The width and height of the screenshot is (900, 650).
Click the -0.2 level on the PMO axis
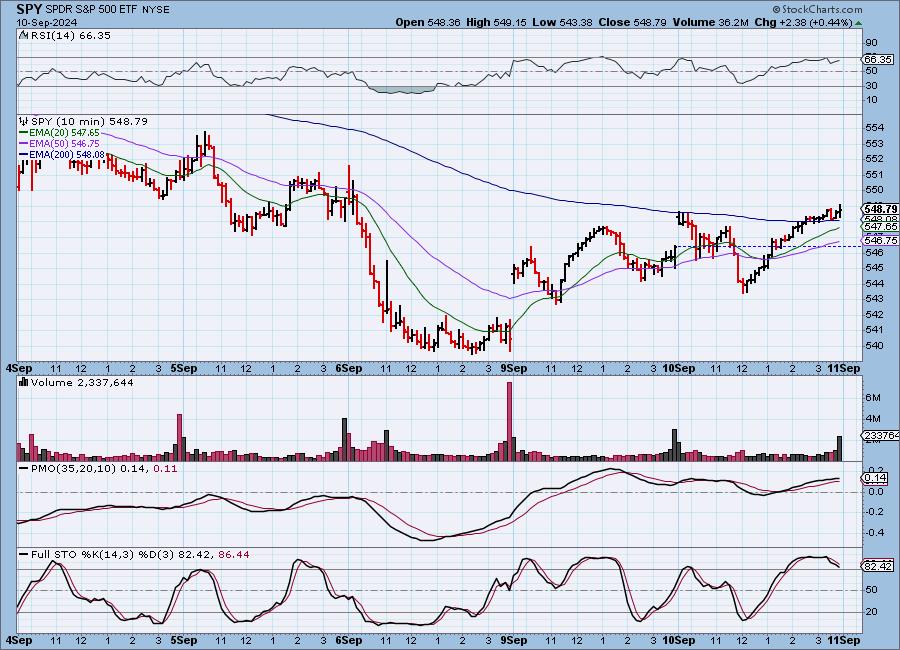(875, 512)
